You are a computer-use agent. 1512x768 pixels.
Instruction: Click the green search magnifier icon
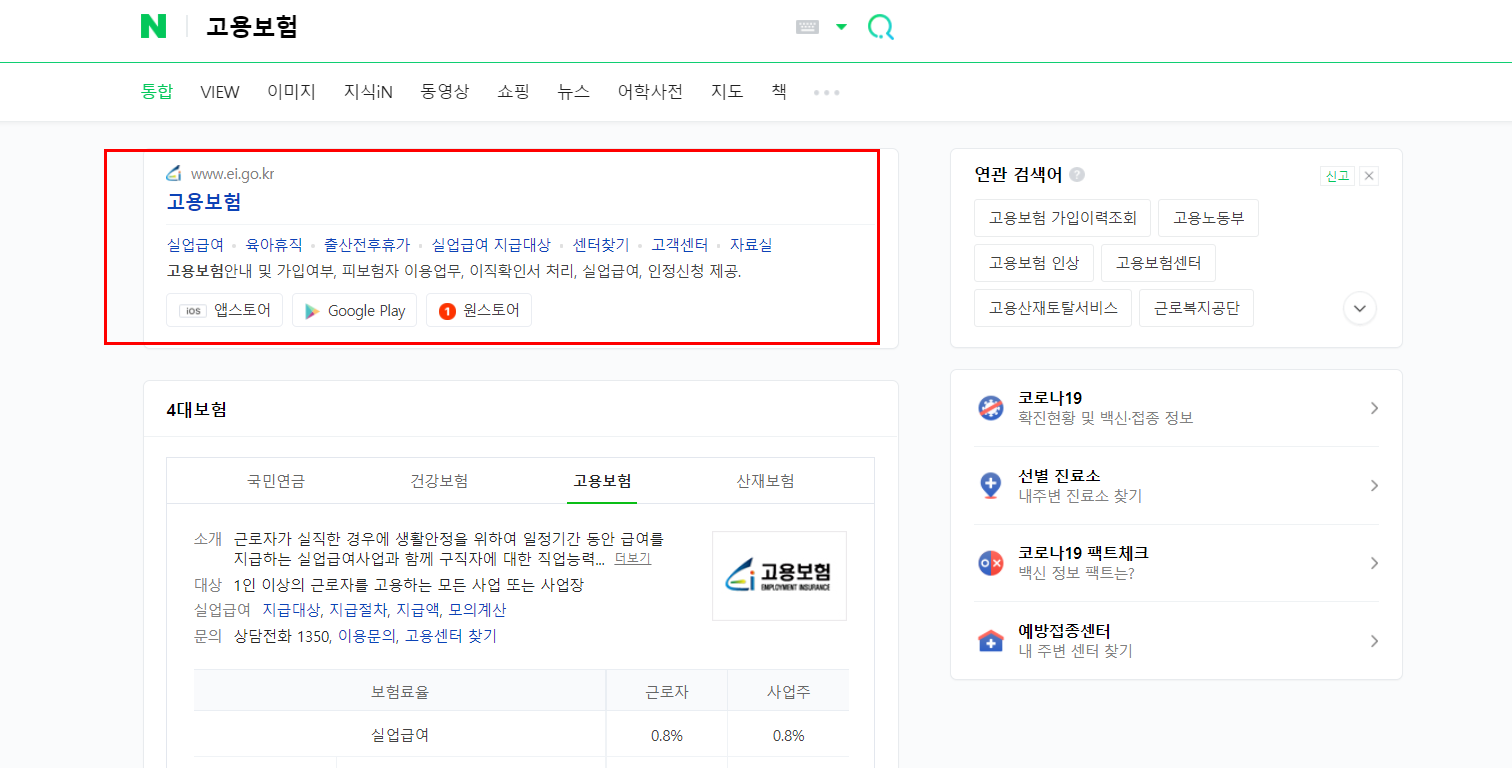pyautogui.click(x=880, y=27)
